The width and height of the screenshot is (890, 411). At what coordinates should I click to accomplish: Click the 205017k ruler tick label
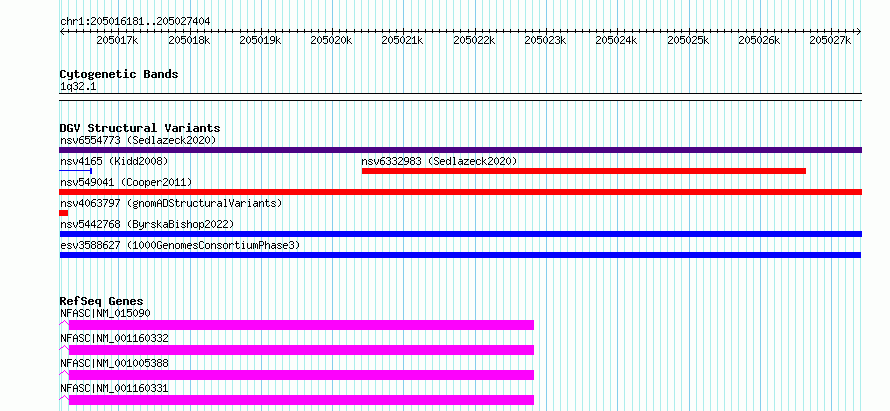(117, 40)
